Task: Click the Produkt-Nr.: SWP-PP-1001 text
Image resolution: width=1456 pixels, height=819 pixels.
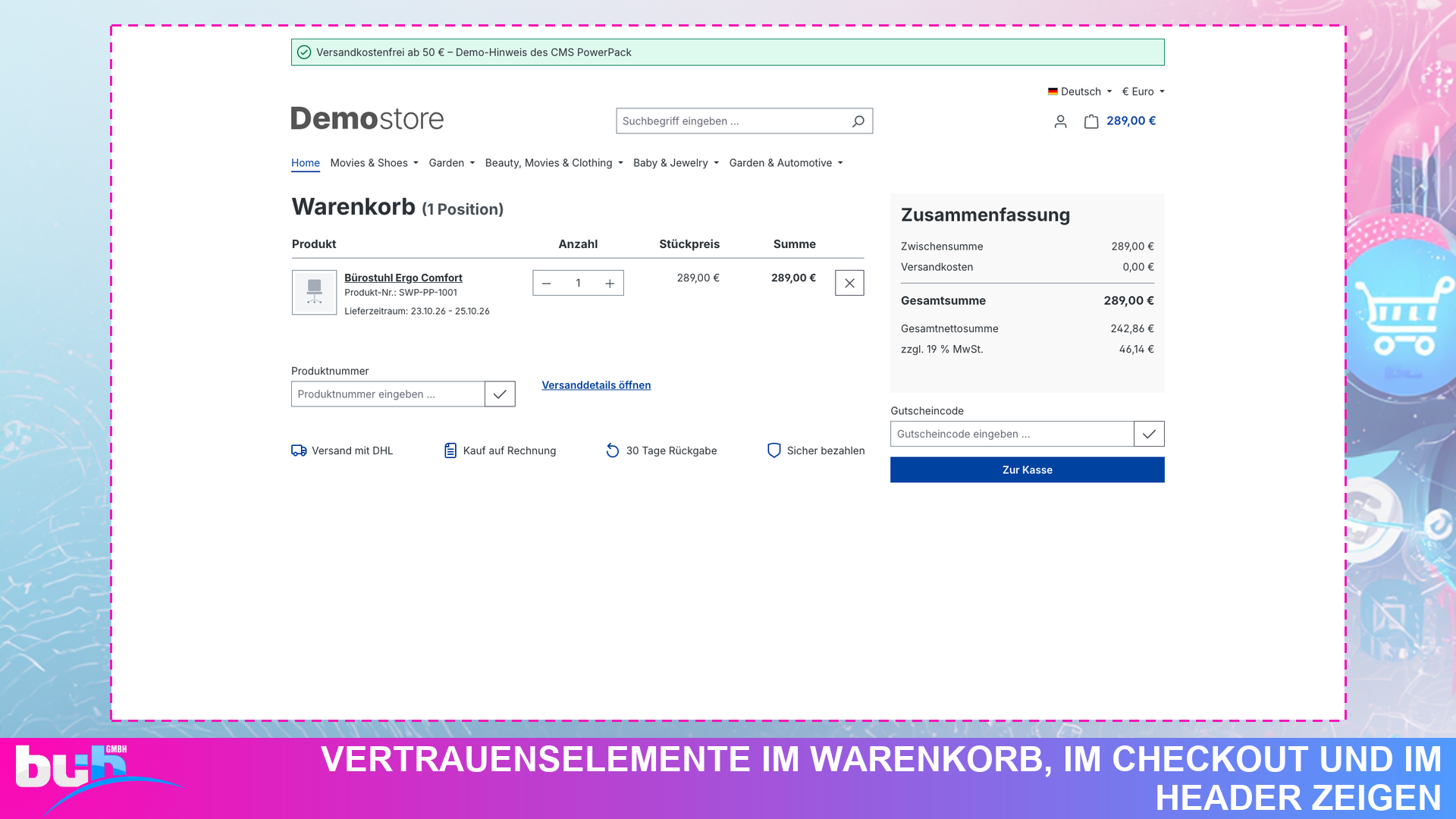Action: tap(400, 293)
